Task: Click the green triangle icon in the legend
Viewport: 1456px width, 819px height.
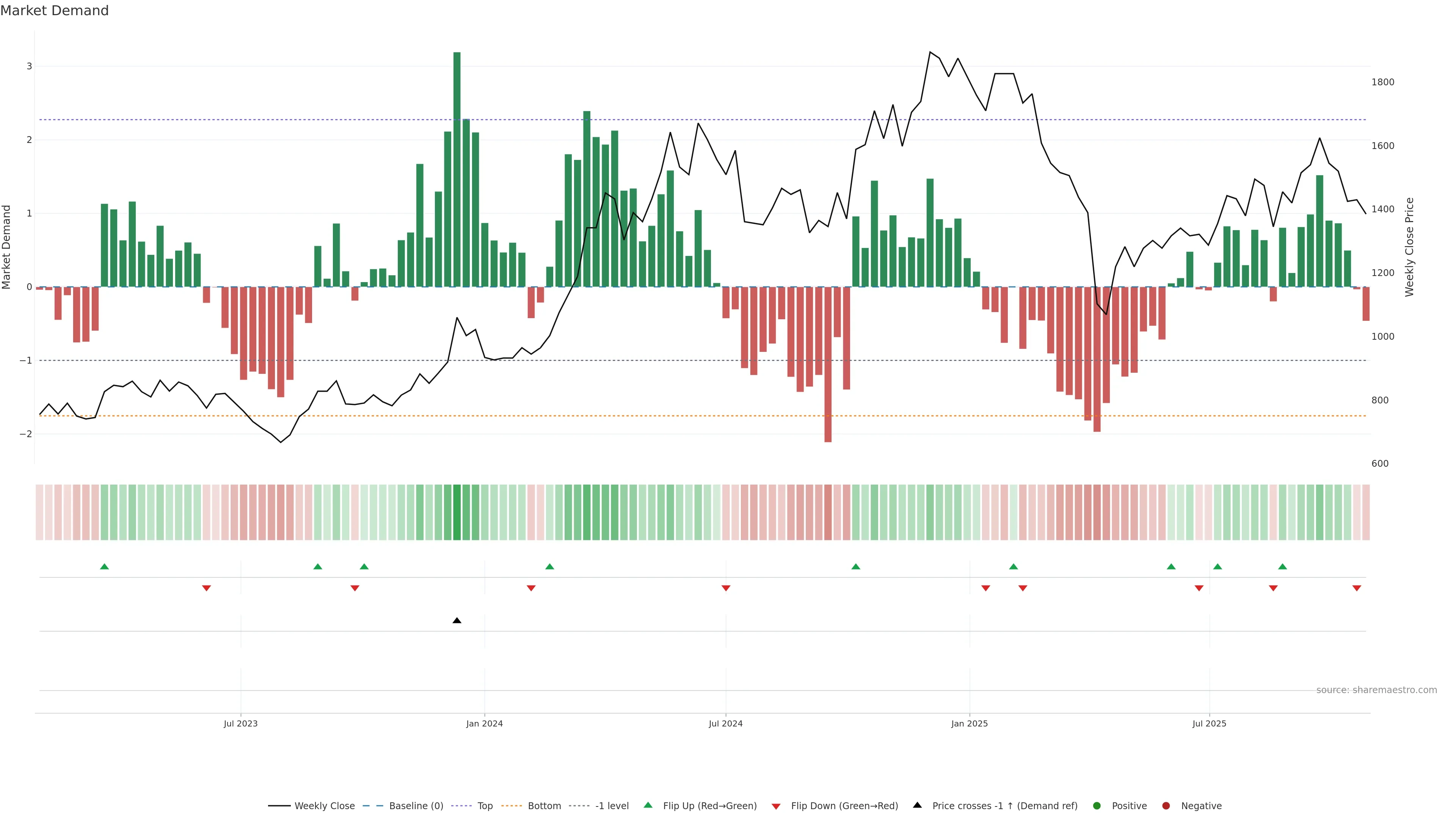Action: tap(648, 805)
